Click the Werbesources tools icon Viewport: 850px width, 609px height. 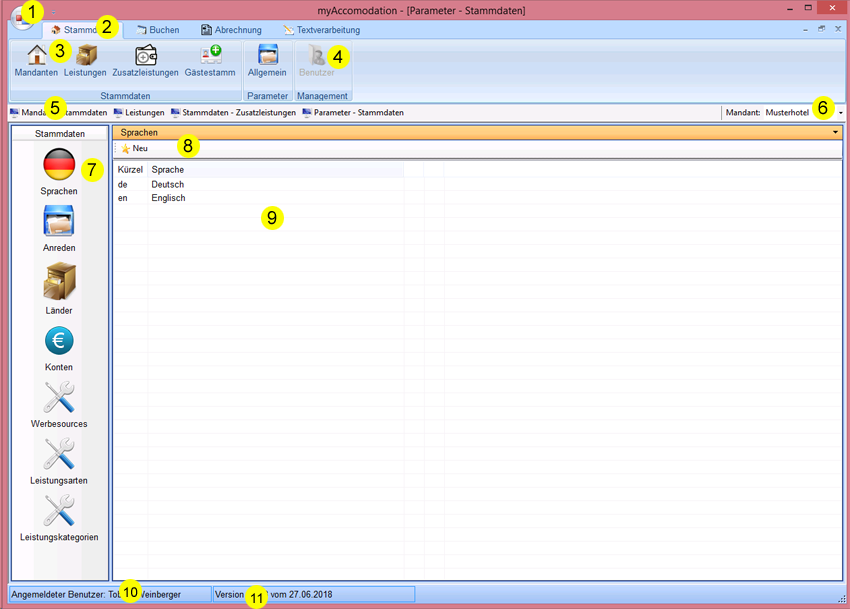[x=59, y=398]
